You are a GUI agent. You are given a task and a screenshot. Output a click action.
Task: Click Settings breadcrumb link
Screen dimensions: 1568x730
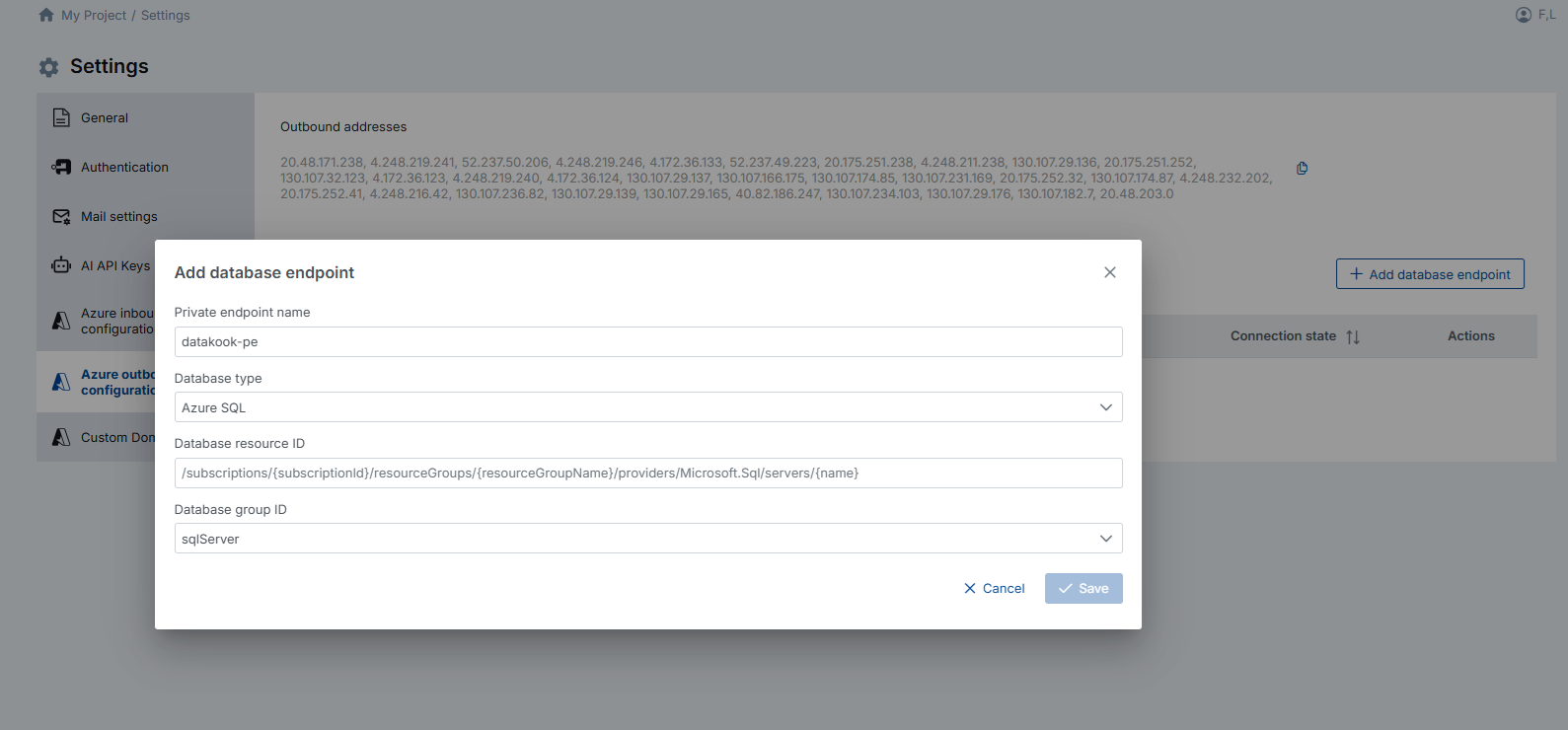(166, 15)
